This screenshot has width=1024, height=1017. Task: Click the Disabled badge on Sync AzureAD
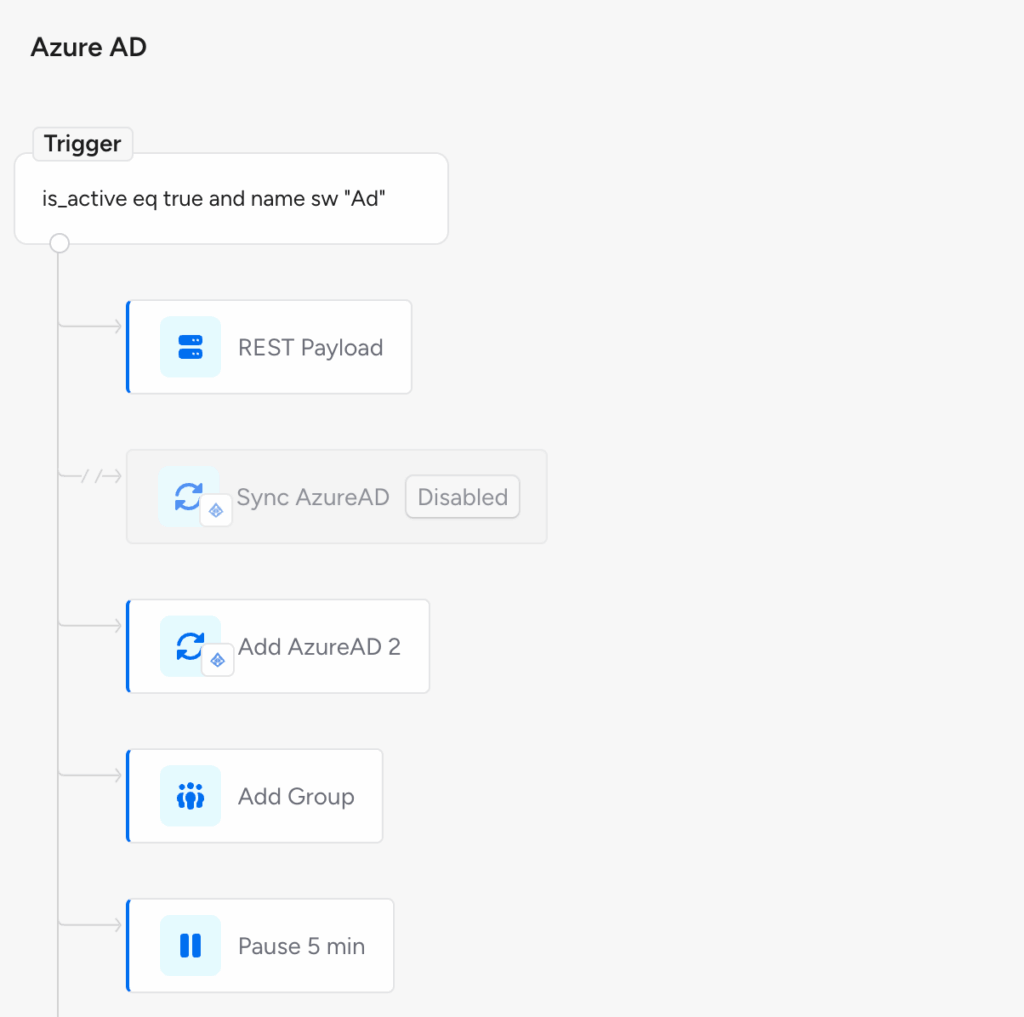click(x=462, y=497)
